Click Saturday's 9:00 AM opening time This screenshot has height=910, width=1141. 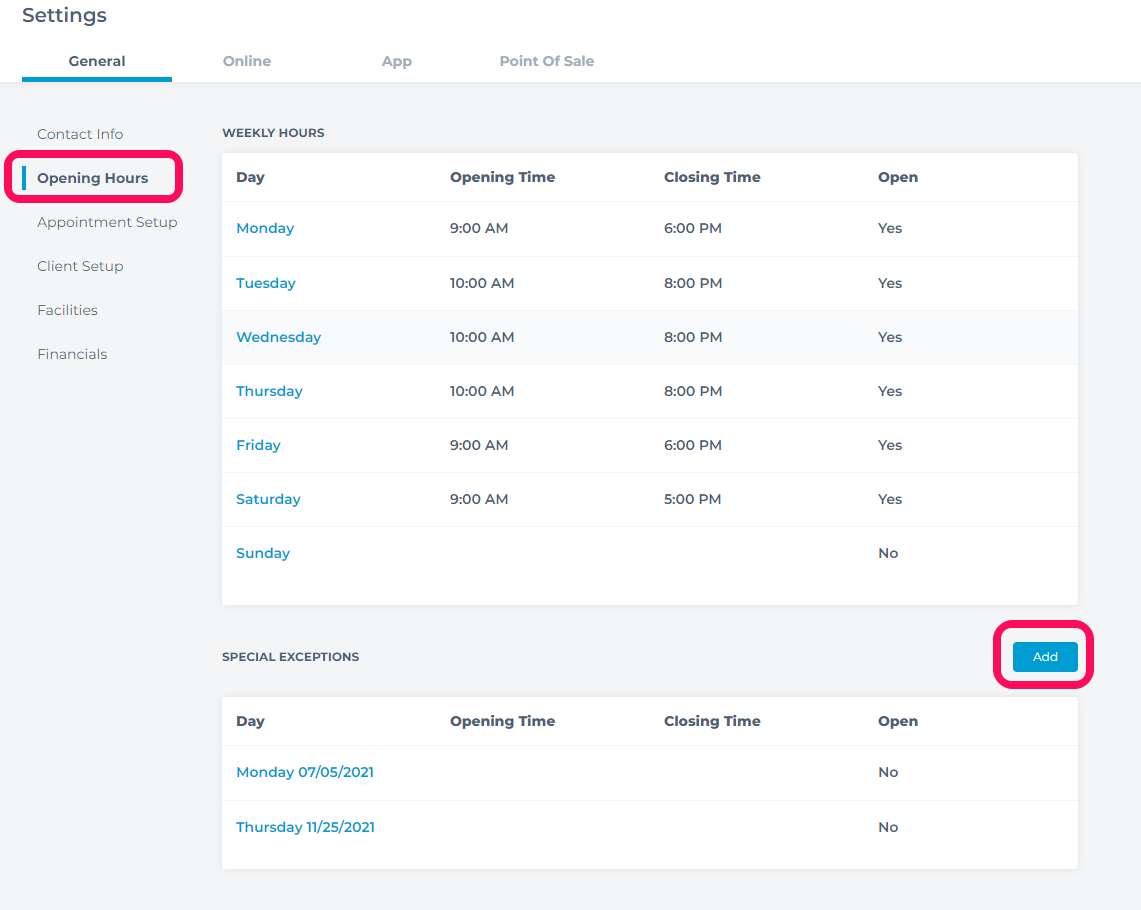pyautogui.click(x=479, y=499)
